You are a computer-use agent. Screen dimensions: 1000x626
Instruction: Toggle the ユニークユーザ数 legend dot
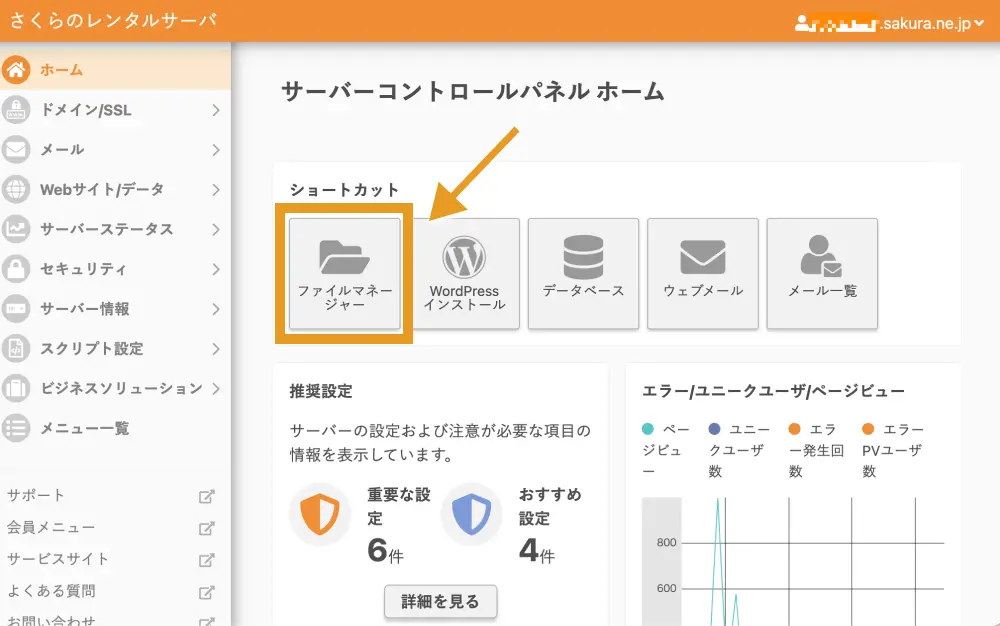coord(715,430)
